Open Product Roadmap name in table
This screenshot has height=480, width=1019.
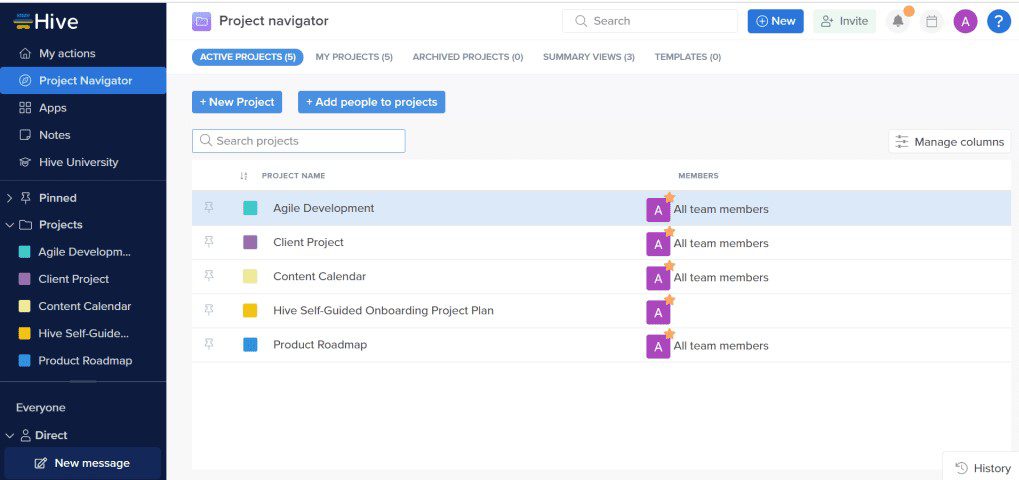pyautogui.click(x=320, y=345)
